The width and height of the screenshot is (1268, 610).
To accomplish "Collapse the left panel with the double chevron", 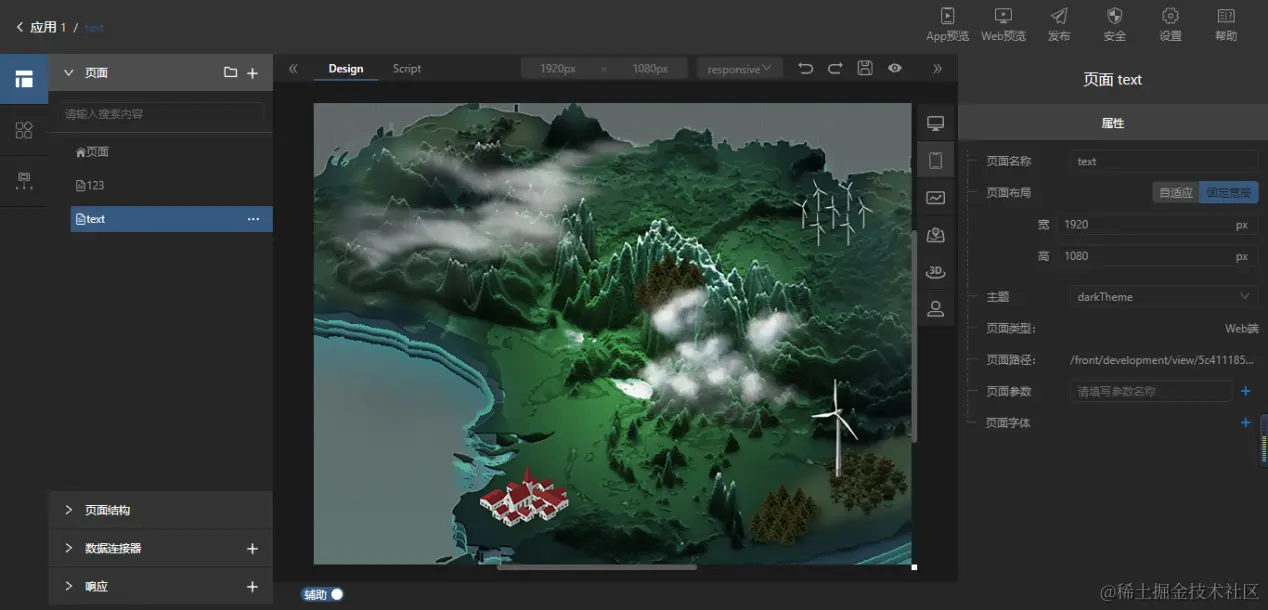I will (x=293, y=69).
